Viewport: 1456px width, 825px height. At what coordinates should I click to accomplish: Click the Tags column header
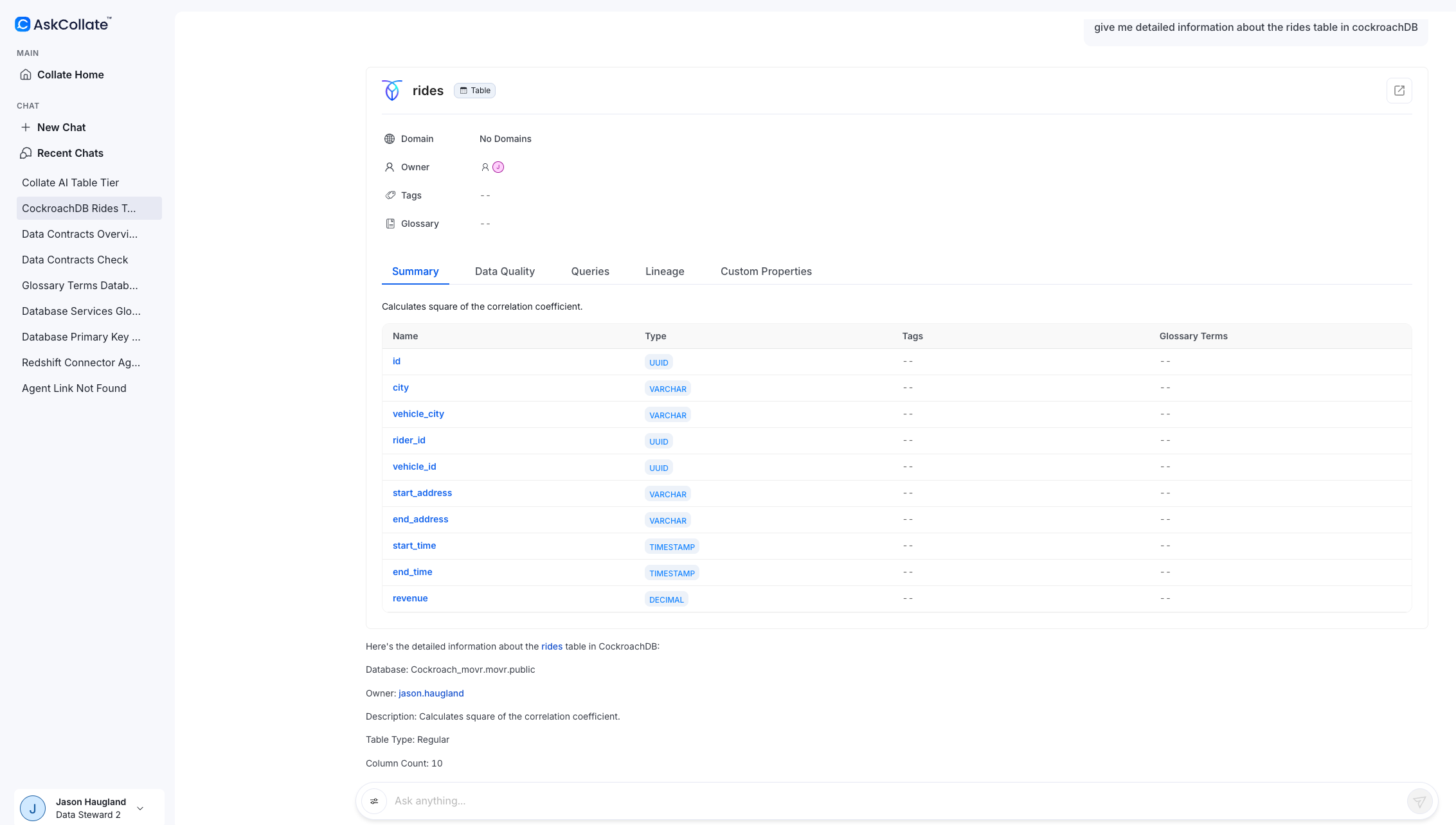[x=912, y=336]
